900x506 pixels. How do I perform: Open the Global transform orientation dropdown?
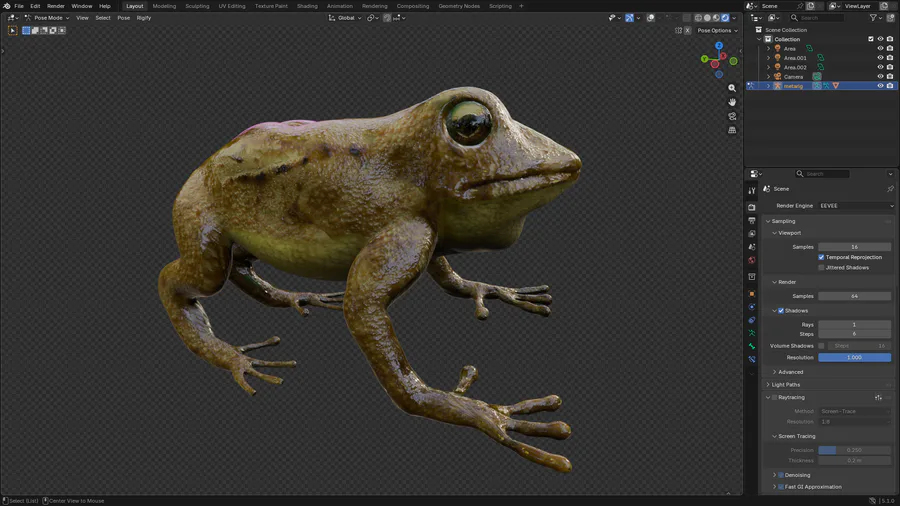(345, 18)
